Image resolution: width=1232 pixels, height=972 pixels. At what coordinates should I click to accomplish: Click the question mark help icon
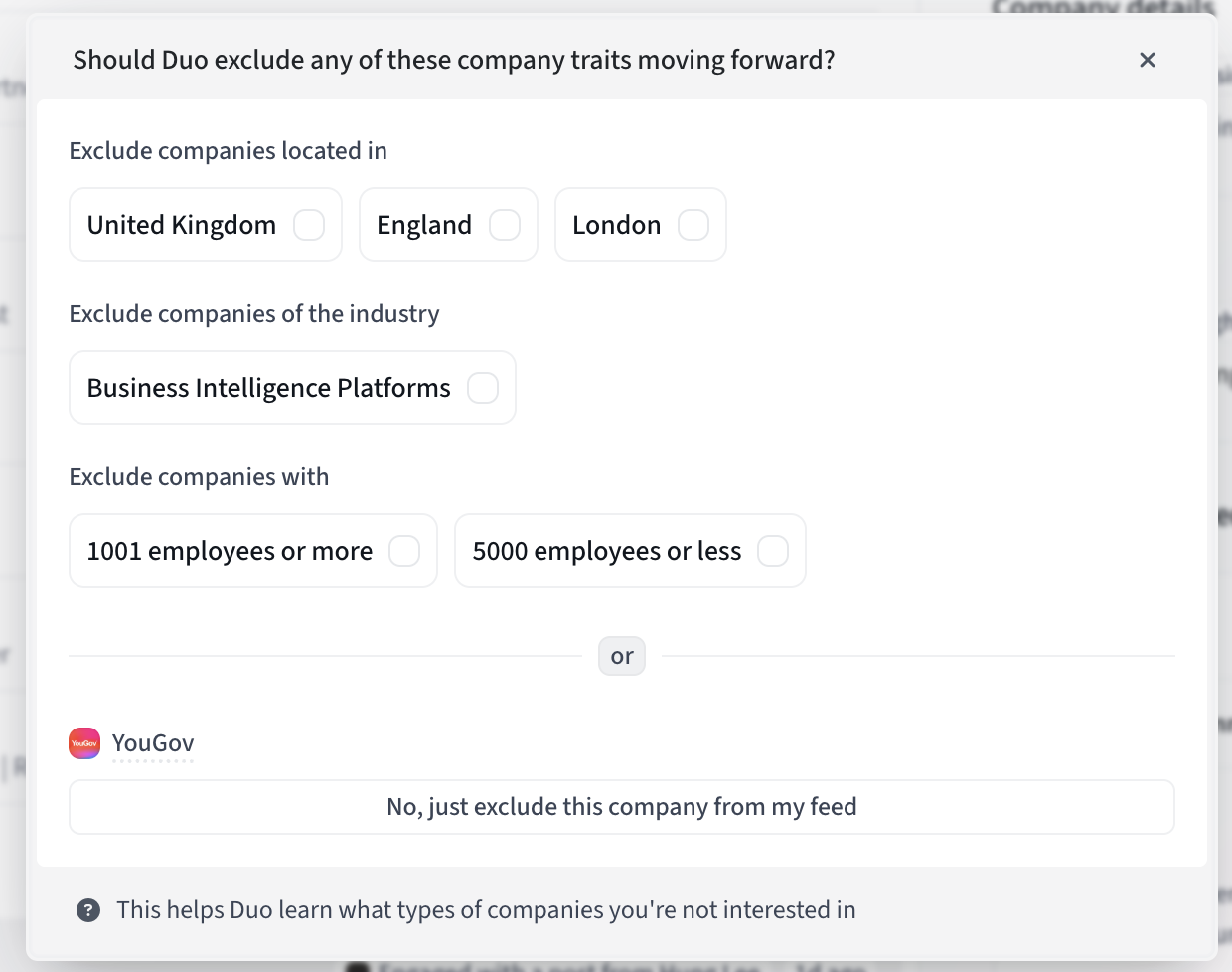[x=88, y=910]
